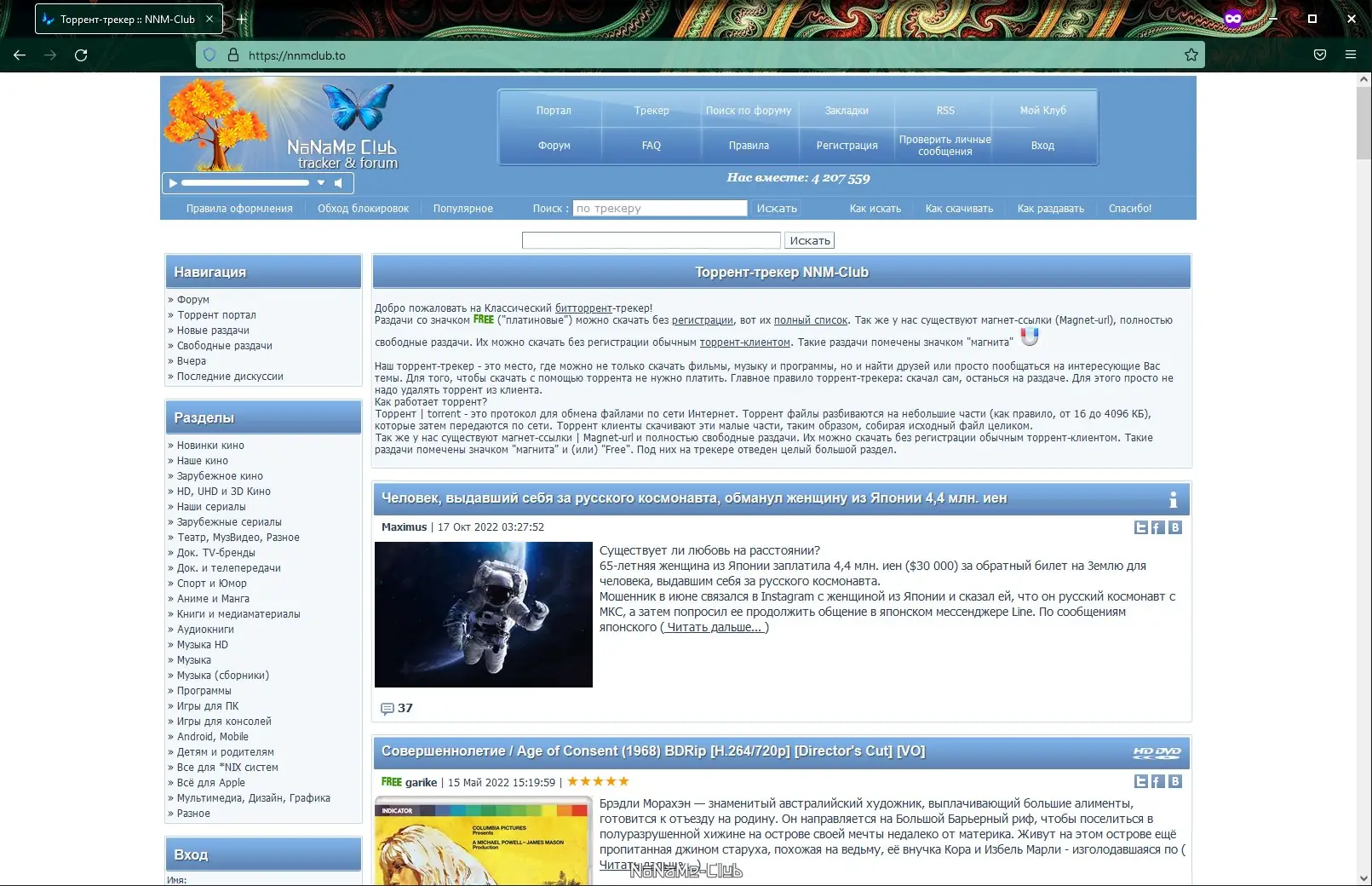
Task: Click the Искать button below the header
Action: [809, 241]
